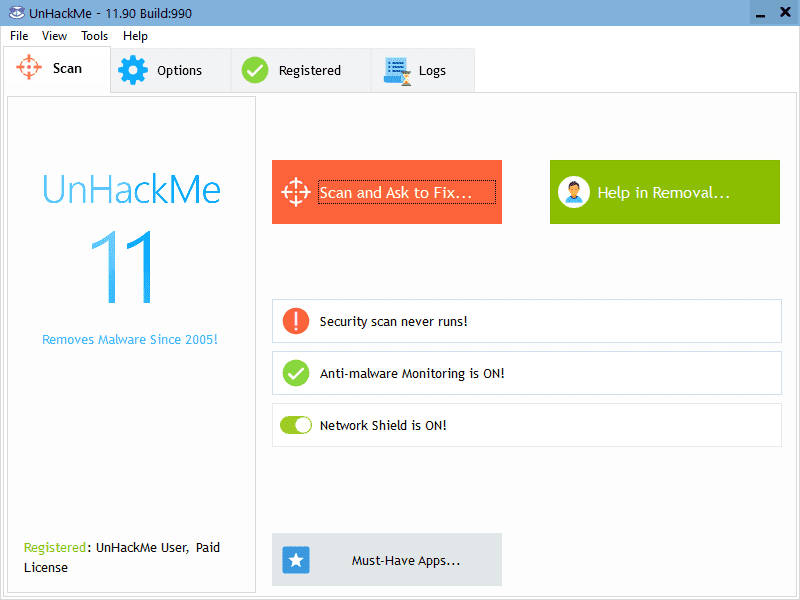This screenshot has width=800, height=600.
Task: Start Scan and Ask to Fix
Action: (387, 192)
